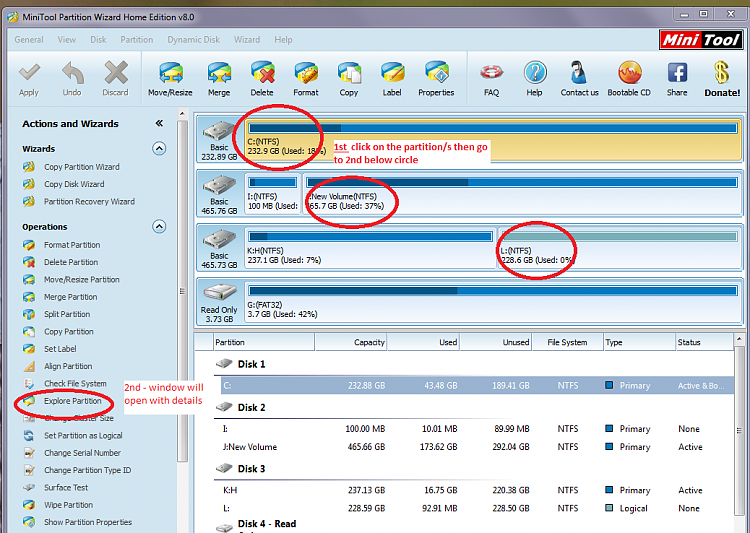
Task: Click the Apply checkmark icon
Action: 29,73
